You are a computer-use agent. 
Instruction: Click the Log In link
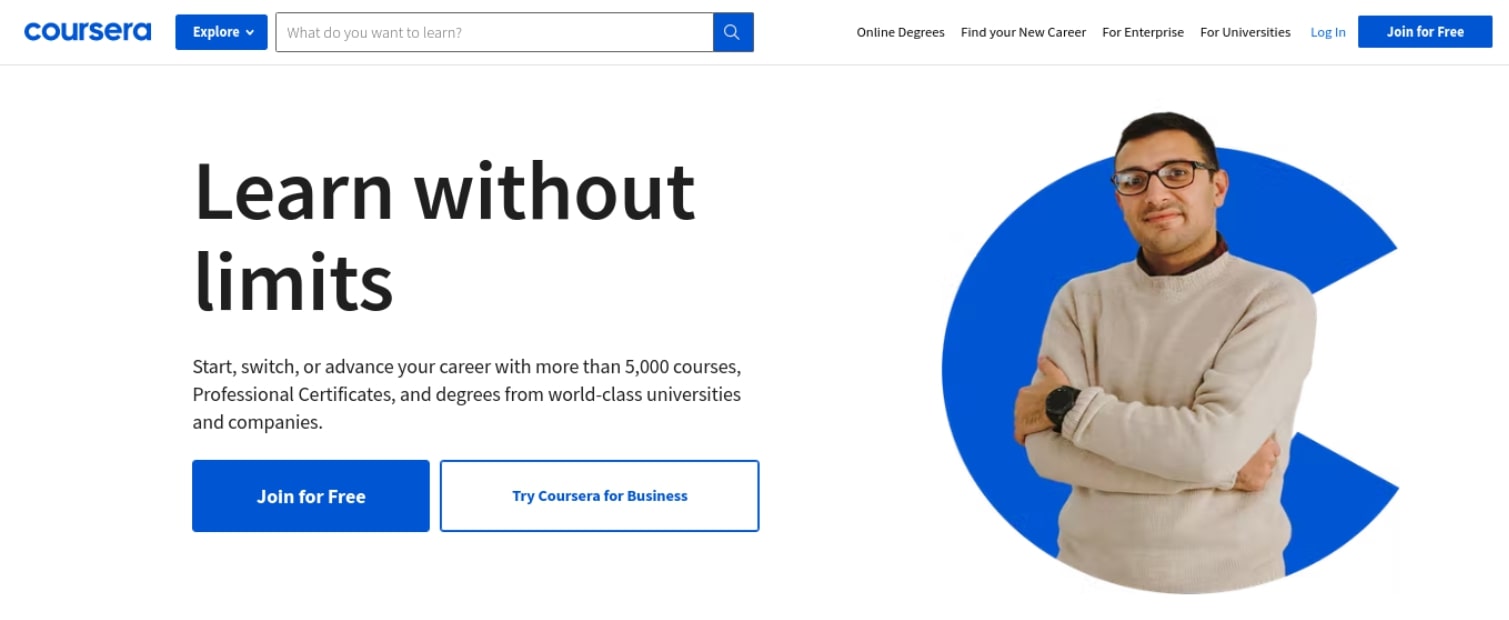[1328, 32]
